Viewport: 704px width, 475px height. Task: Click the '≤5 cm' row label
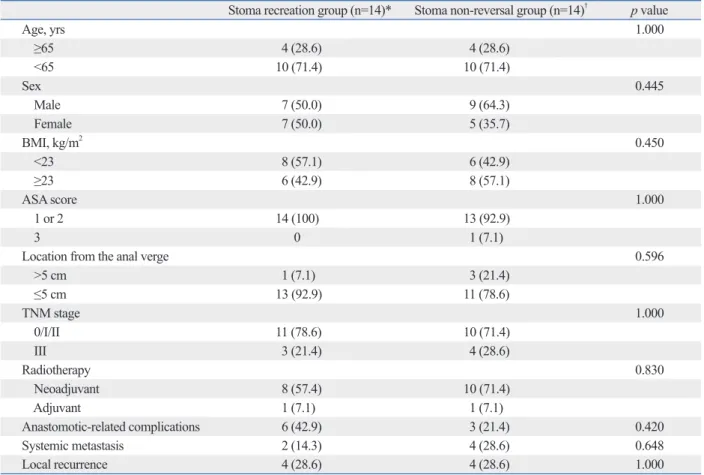(50, 295)
